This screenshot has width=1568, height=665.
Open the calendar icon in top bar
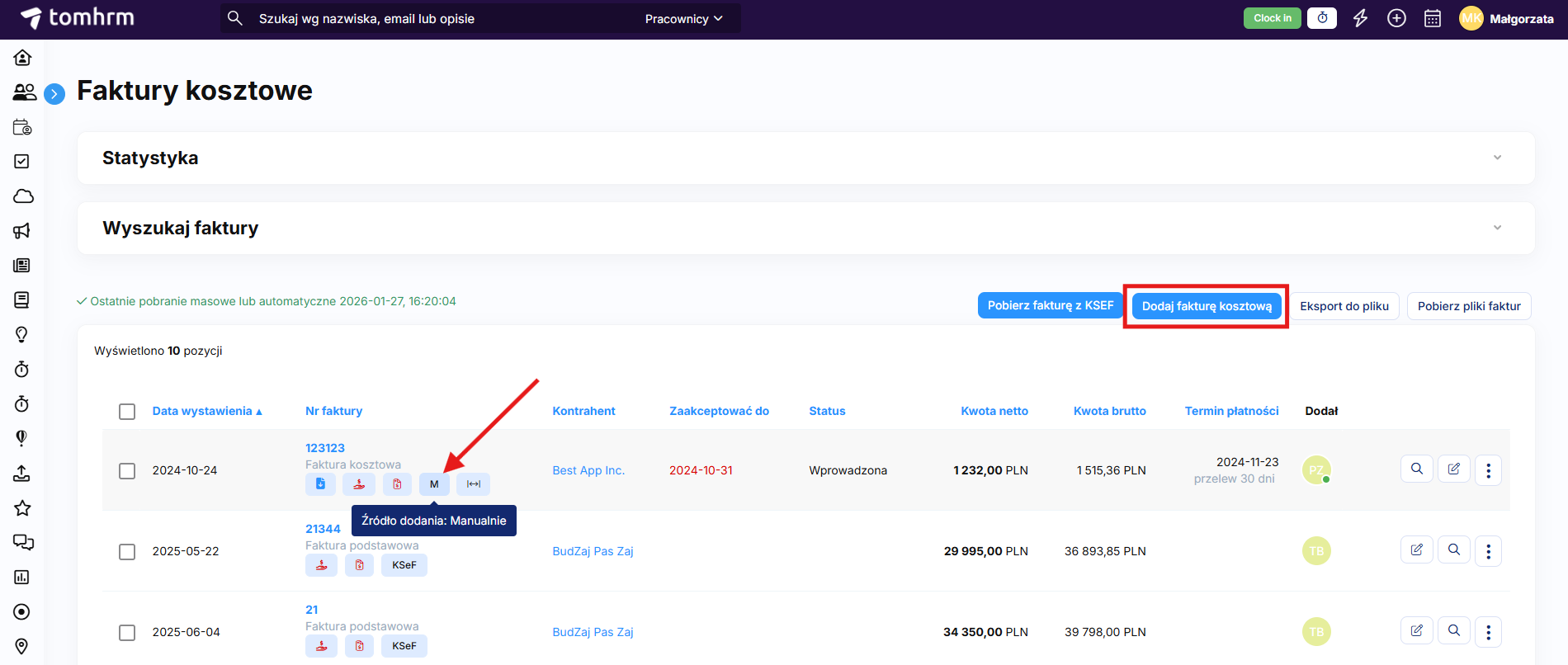pos(1433,18)
